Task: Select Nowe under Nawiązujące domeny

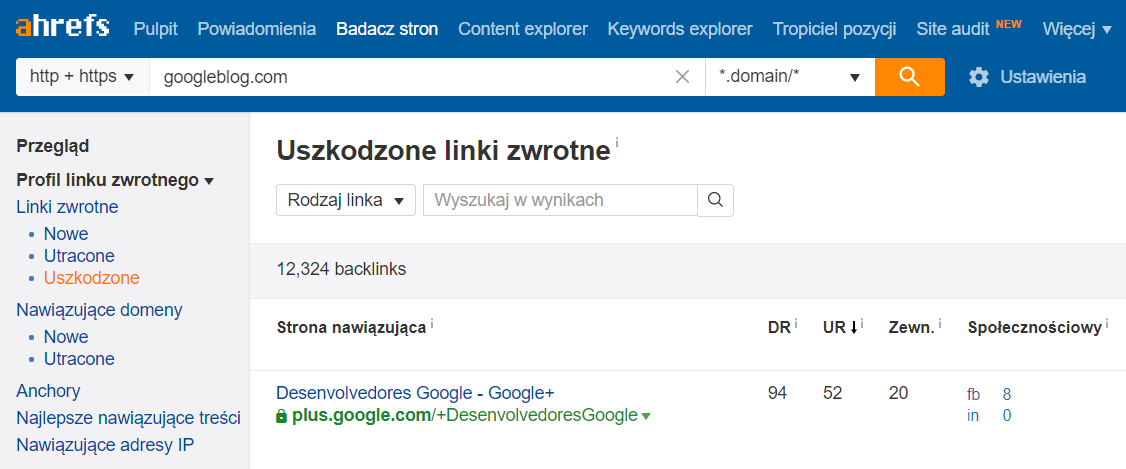Action: tap(66, 337)
